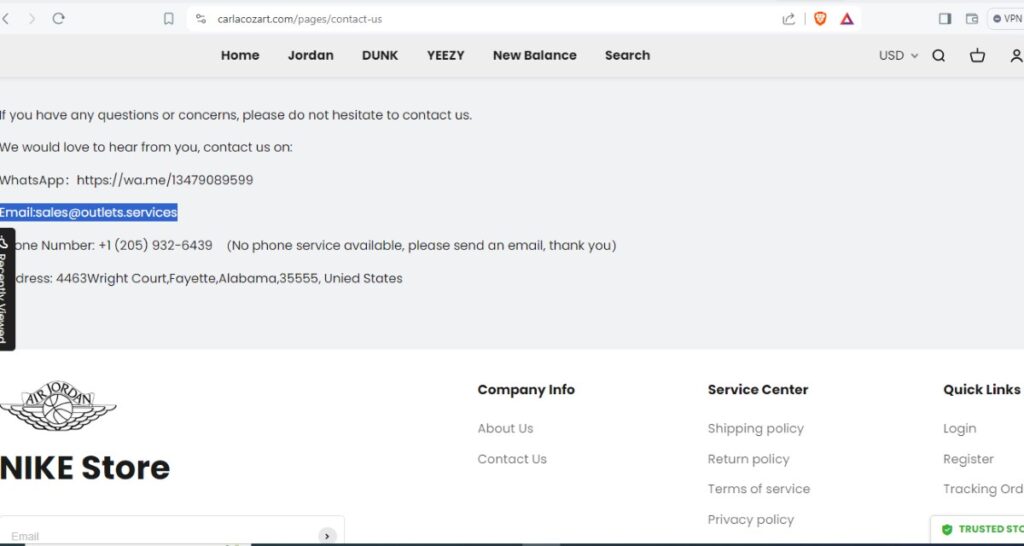Image resolution: width=1024 pixels, height=546 pixels.
Task: Open the Return policy link
Action: [x=748, y=459]
